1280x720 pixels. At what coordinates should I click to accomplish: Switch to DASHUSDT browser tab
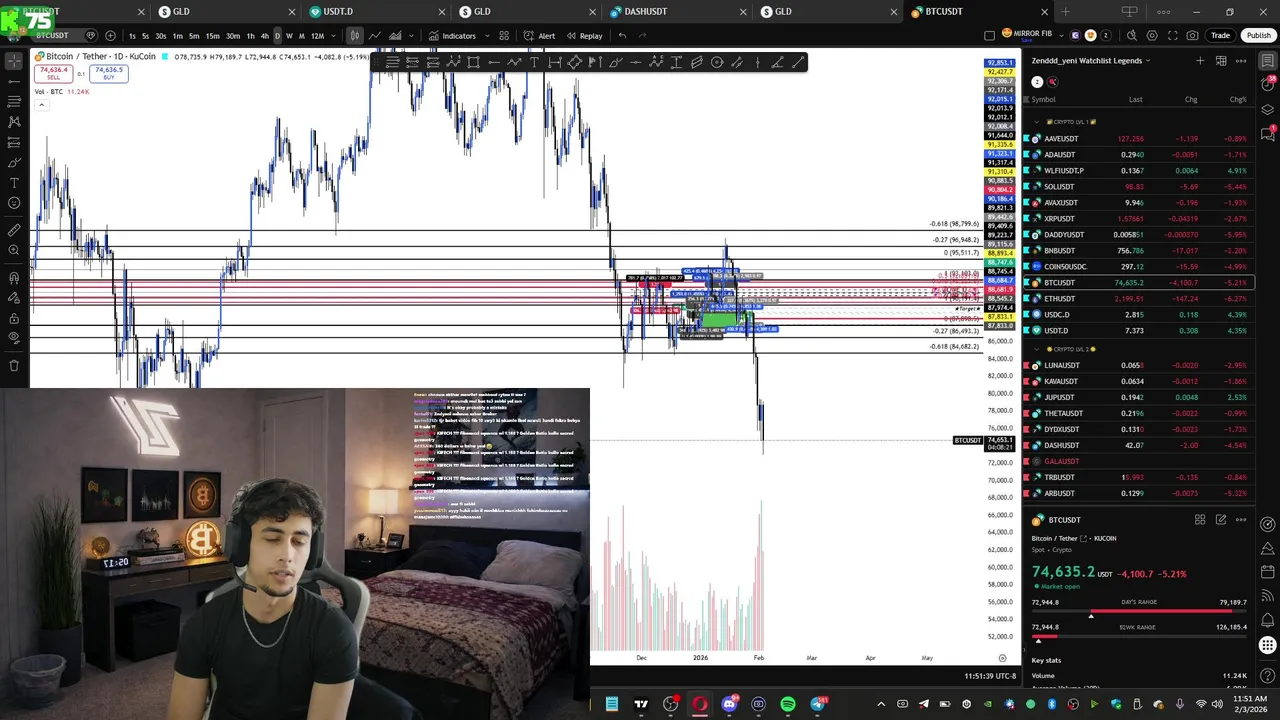click(645, 12)
